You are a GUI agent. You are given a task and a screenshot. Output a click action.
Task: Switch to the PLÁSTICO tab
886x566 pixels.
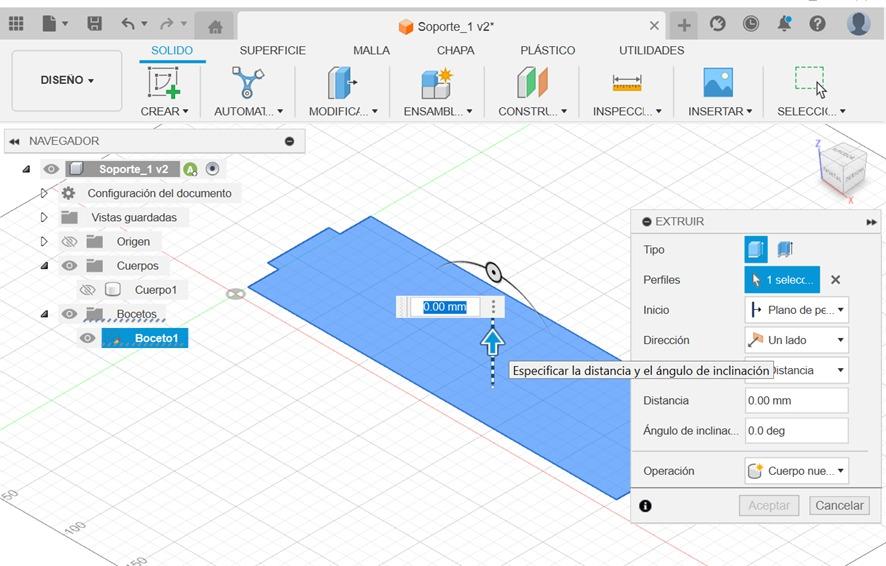[x=548, y=50]
